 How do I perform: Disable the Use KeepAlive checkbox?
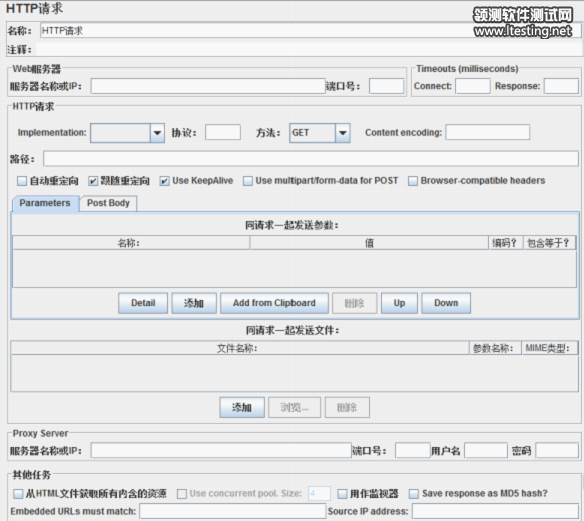[x=164, y=181]
